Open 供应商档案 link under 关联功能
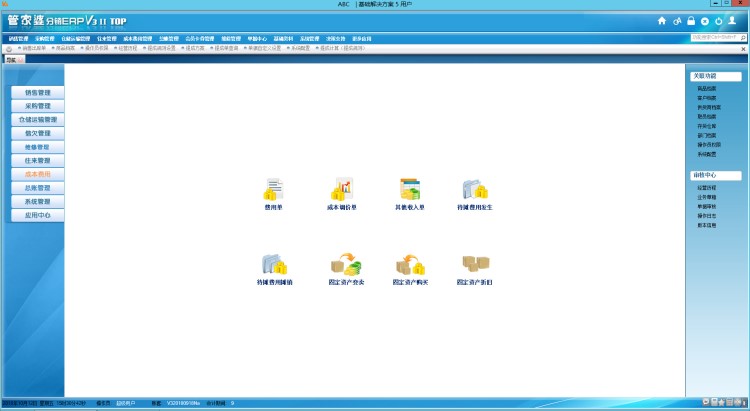This screenshot has width=750, height=411. coord(709,107)
